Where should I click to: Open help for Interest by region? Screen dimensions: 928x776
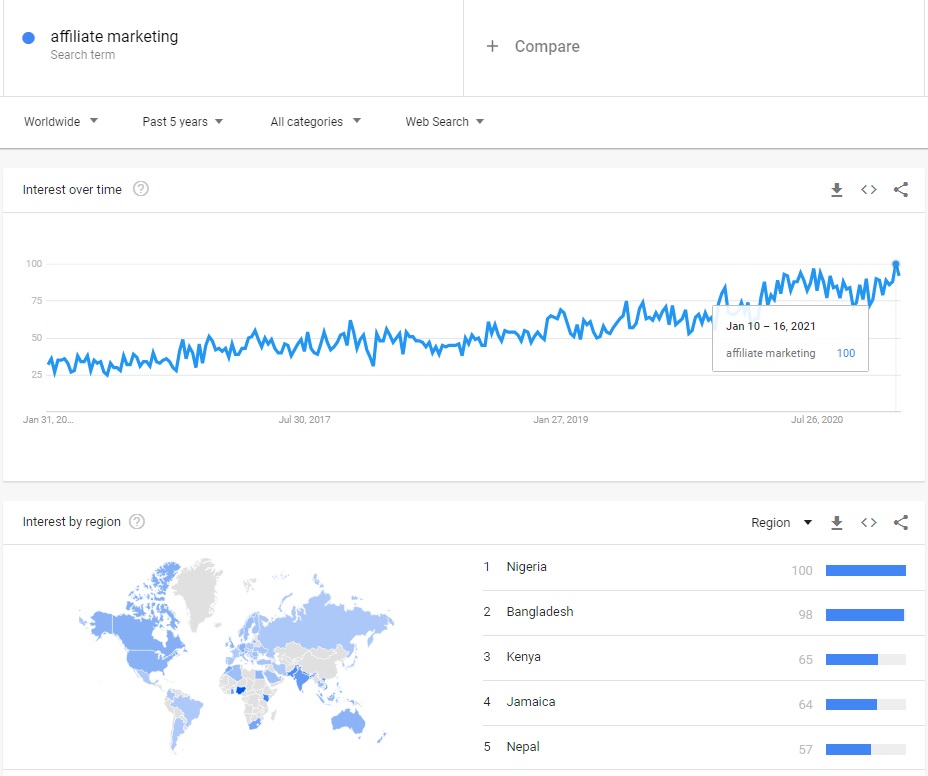[x=138, y=522]
